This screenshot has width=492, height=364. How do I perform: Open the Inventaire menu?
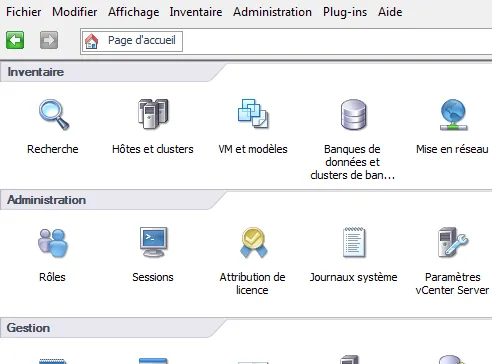coord(196,12)
